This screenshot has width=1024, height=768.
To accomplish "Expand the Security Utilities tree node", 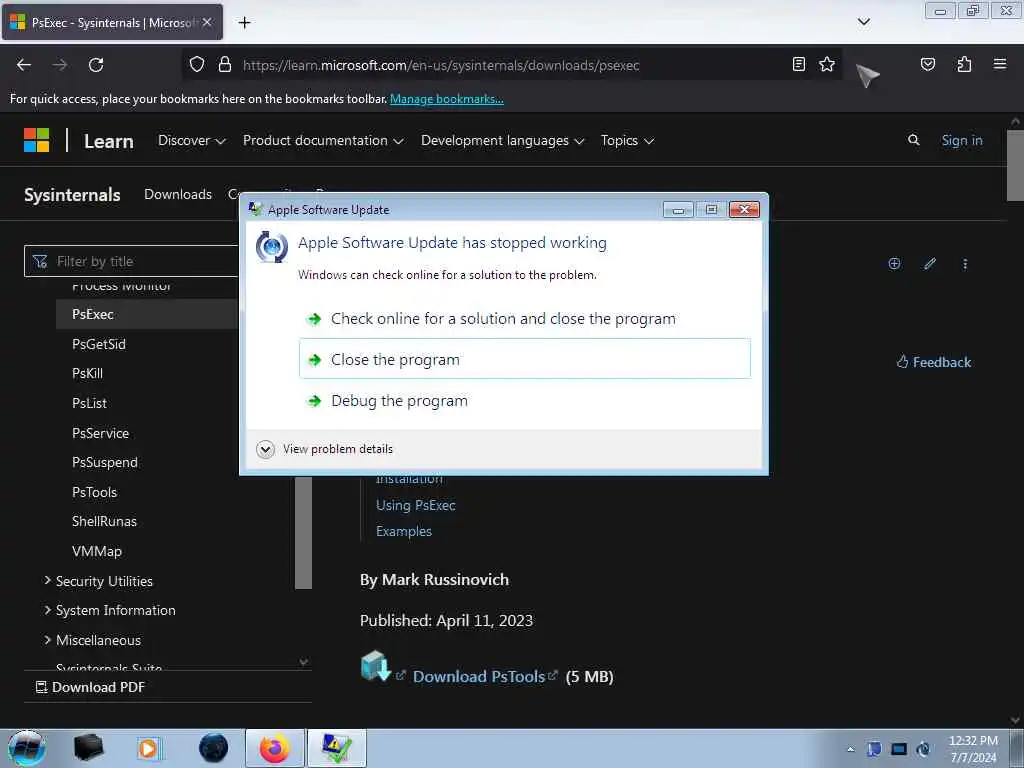I will [x=47, y=580].
